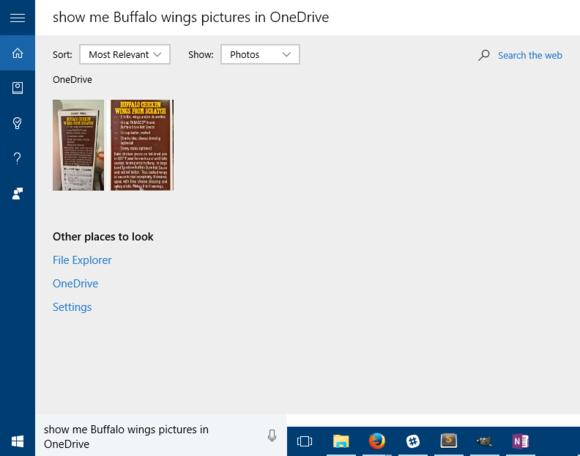Click the Windows Start button

[x=17, y=441]
